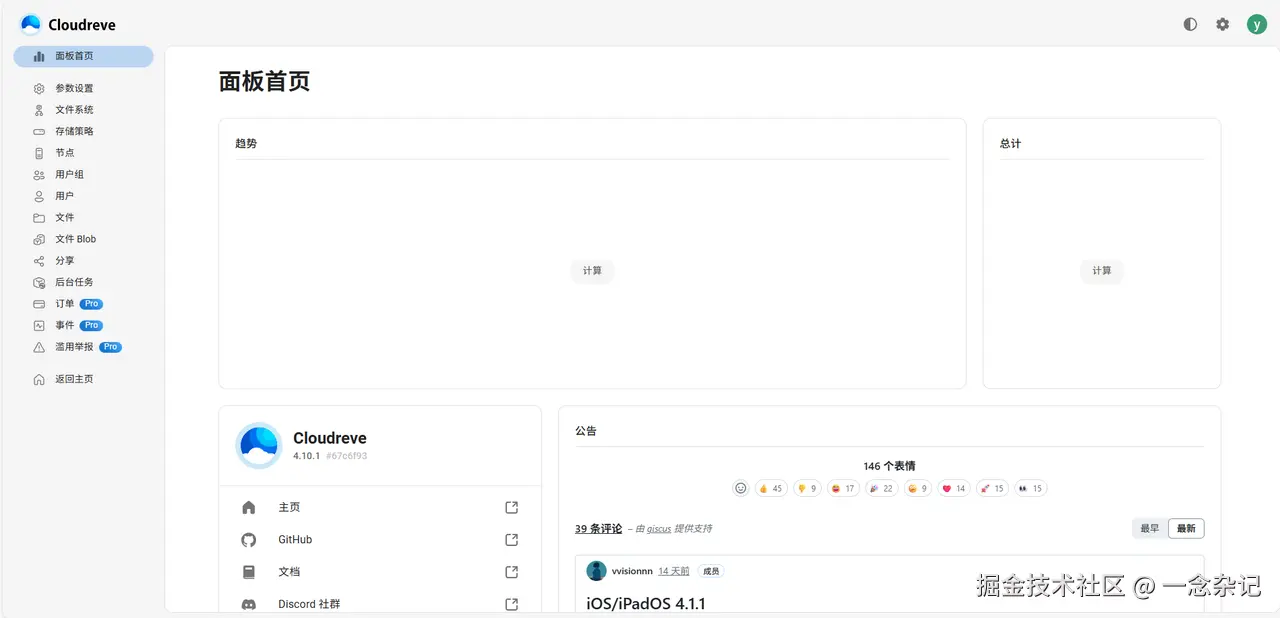Open the vvisionnn username link
1280x618 pixels.
(632, 571)
